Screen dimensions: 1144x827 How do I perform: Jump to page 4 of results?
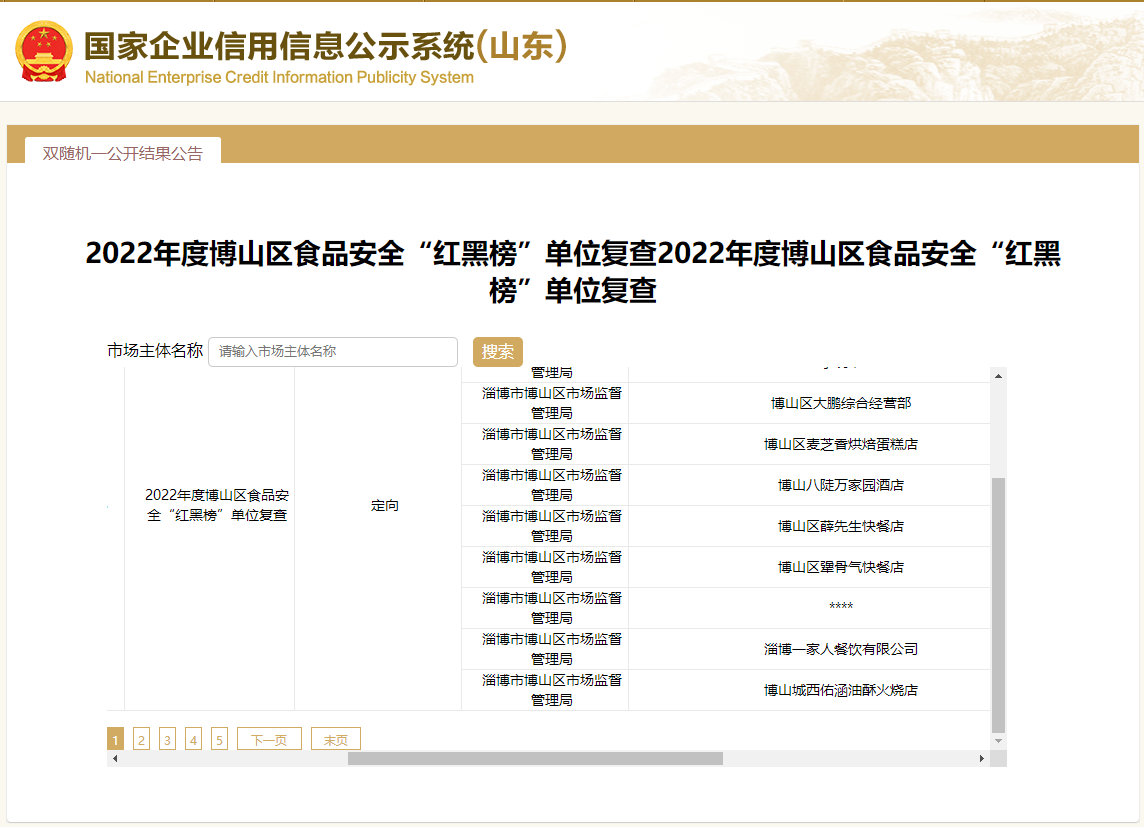tap(193, 740)
